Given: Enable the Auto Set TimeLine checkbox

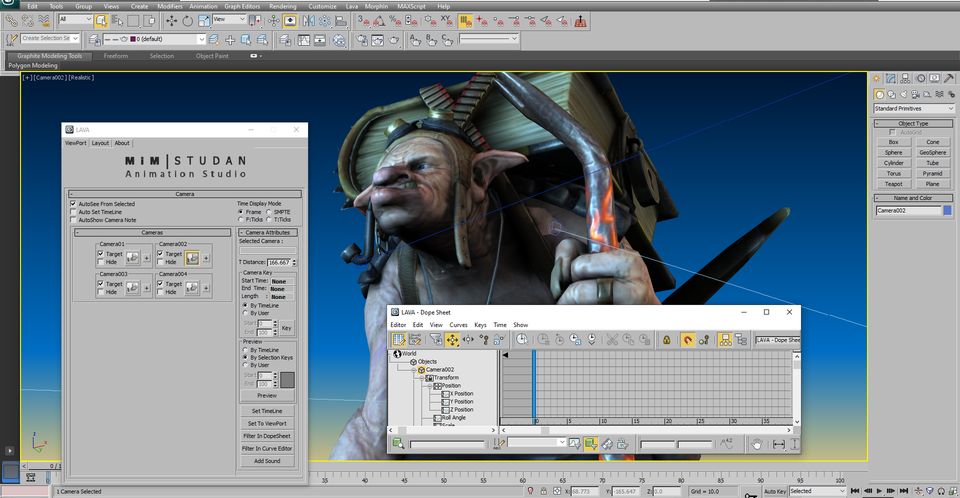Looking at the screenshot, I should (73, 212).
